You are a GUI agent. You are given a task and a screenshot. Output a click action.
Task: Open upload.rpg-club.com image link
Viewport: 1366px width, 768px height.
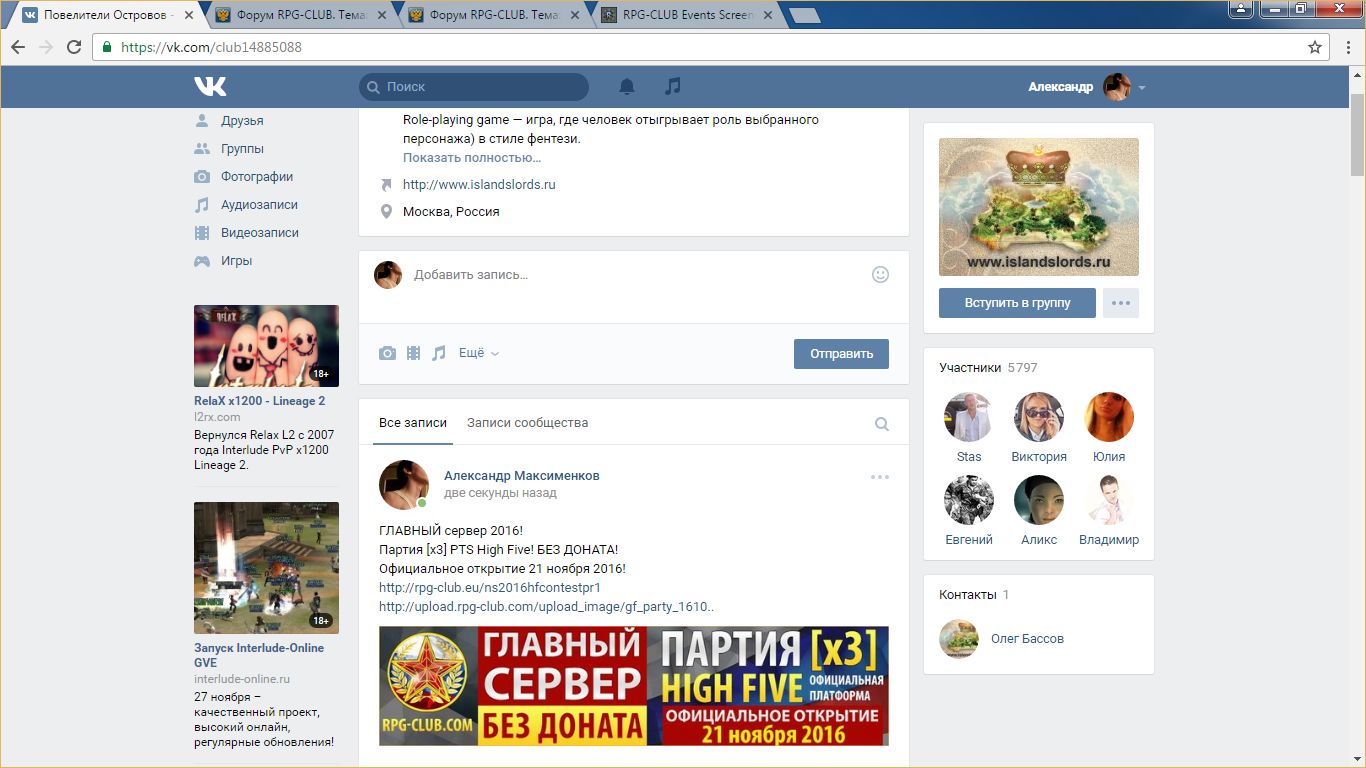[x=547, y=606]
